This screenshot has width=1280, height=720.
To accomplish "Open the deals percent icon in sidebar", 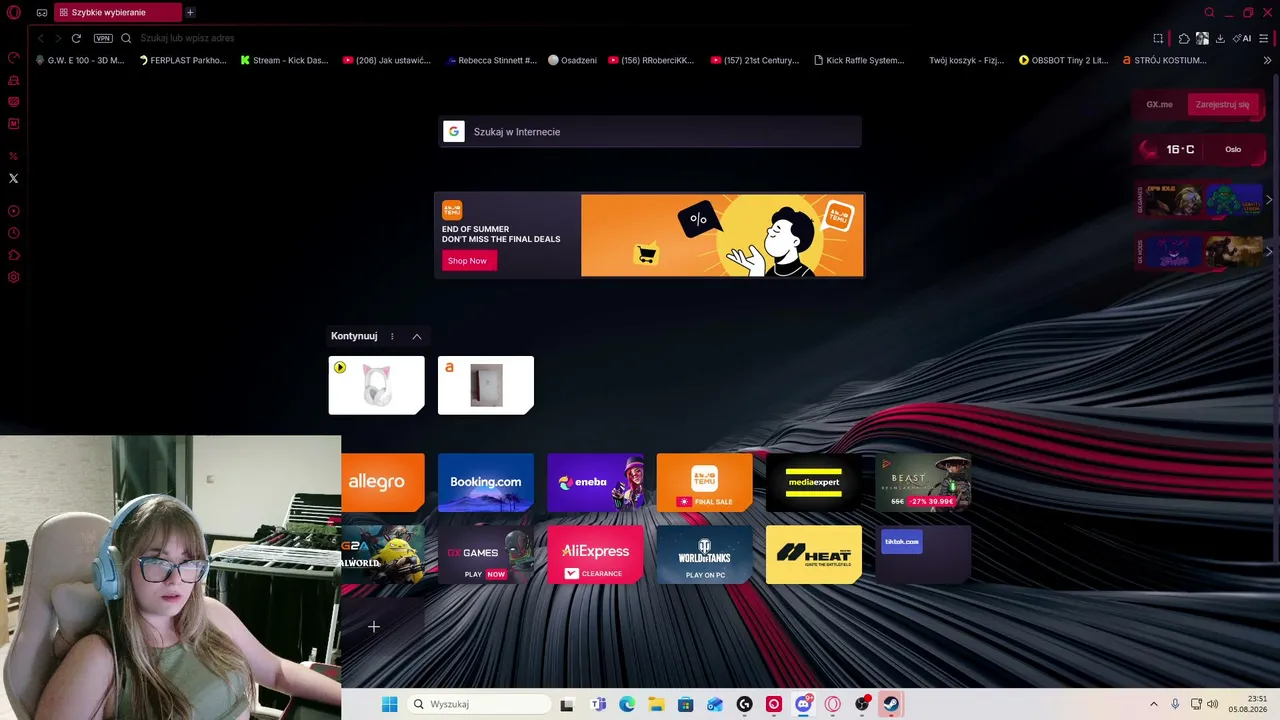I will click(x=14, y=156).
